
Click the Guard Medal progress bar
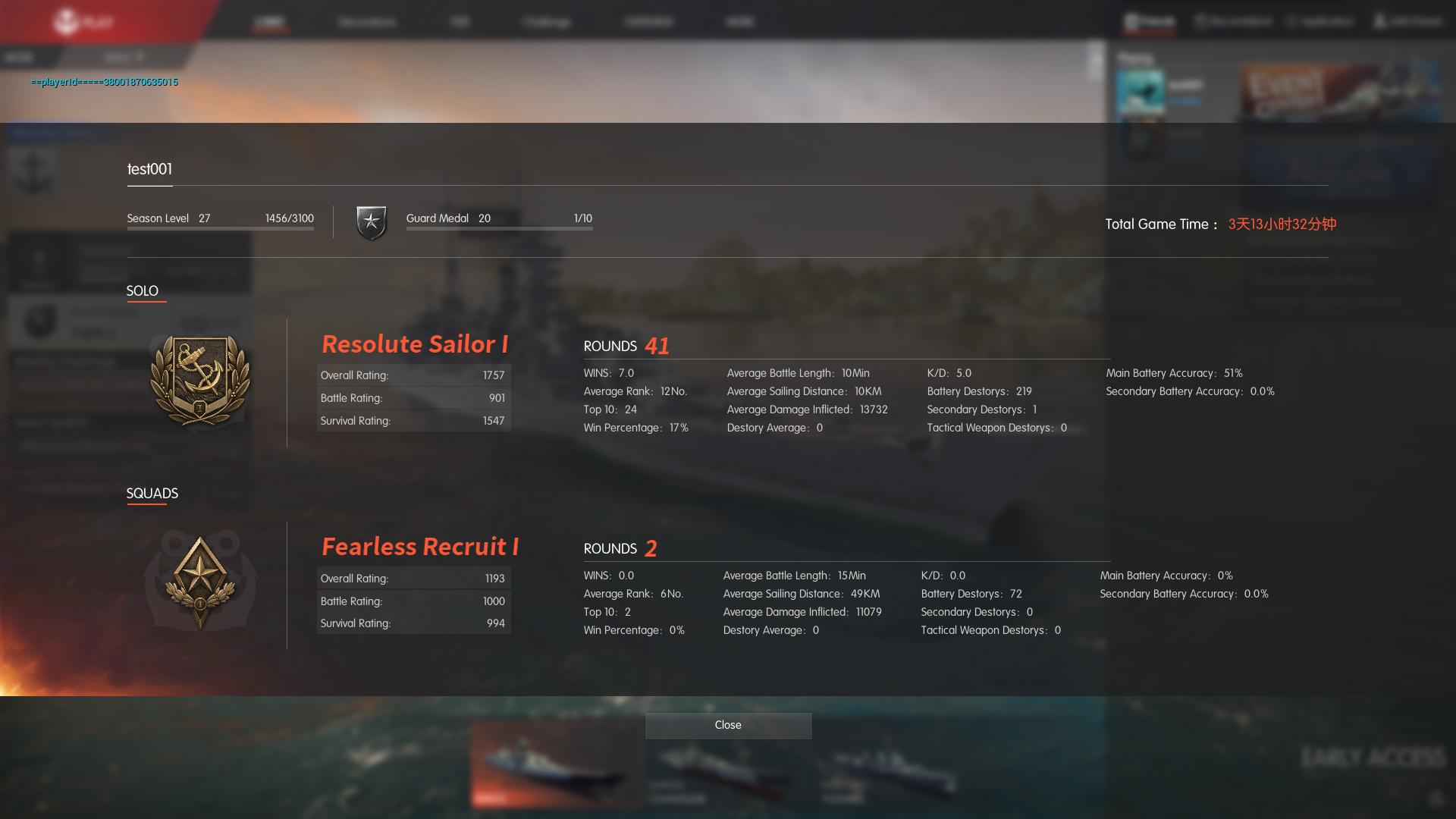click(x=500, y=227)
